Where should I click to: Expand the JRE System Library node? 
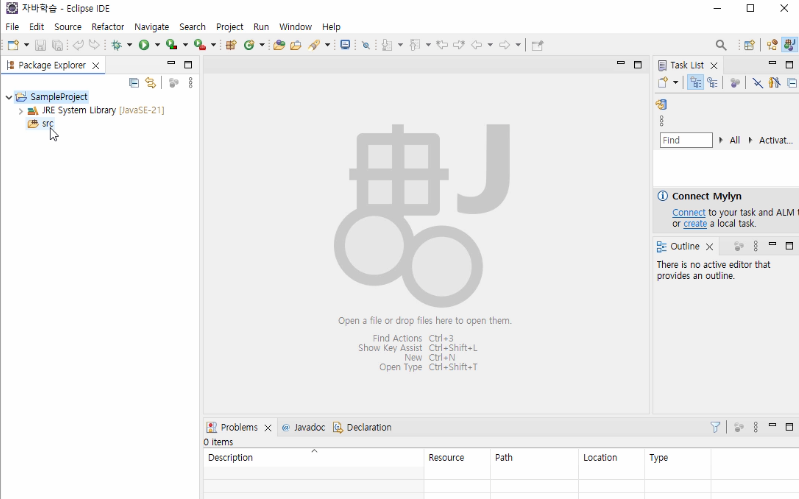coord(20,111)
